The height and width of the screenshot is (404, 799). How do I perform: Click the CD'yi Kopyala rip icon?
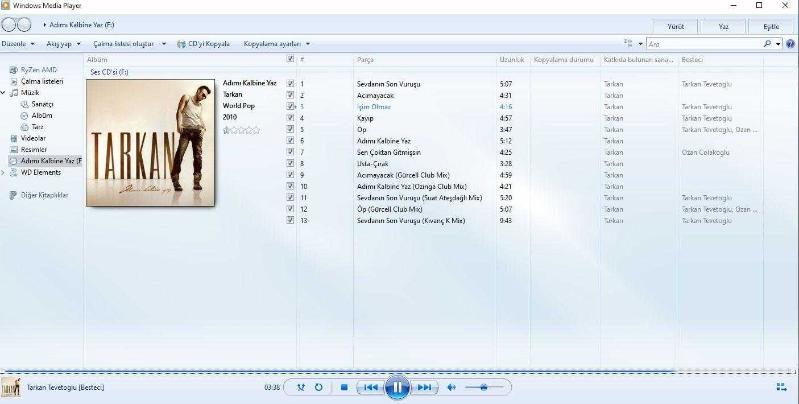pos(181,44)
